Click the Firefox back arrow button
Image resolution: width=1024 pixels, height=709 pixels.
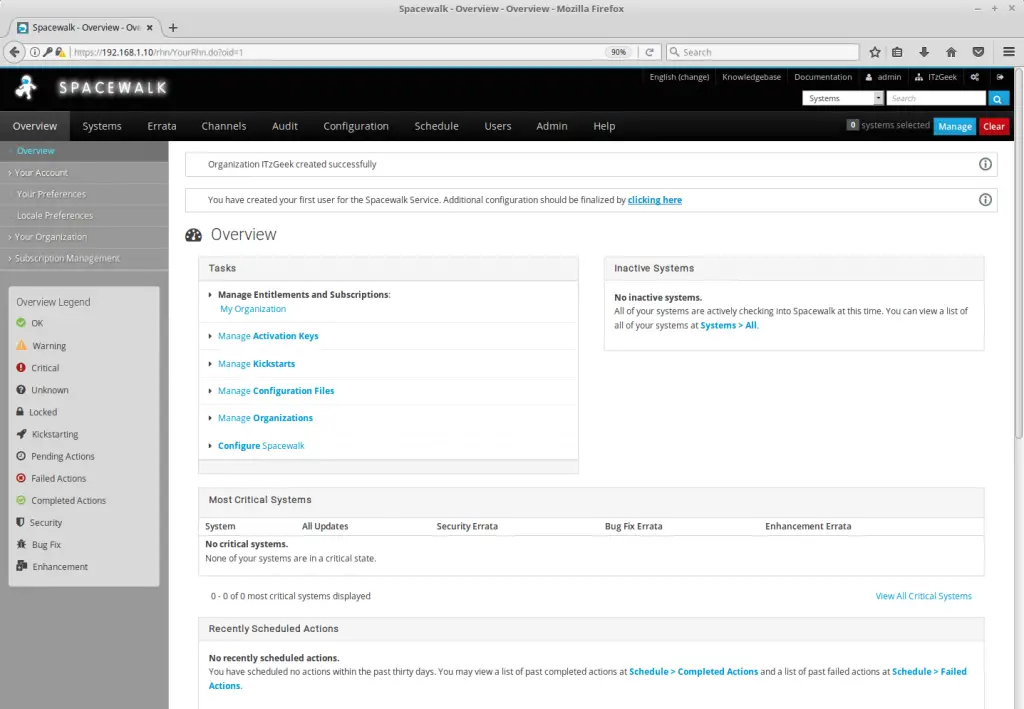(14, 52)
